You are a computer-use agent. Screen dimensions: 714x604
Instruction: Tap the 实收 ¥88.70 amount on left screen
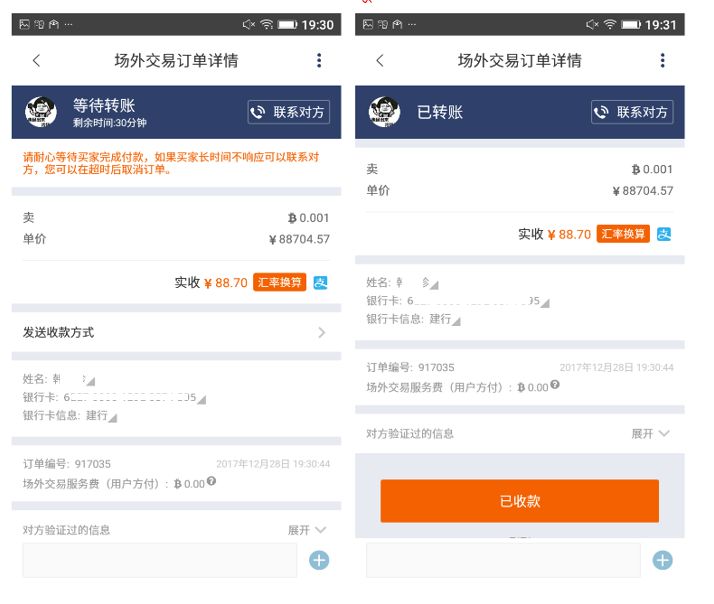(x=211, y=282)
